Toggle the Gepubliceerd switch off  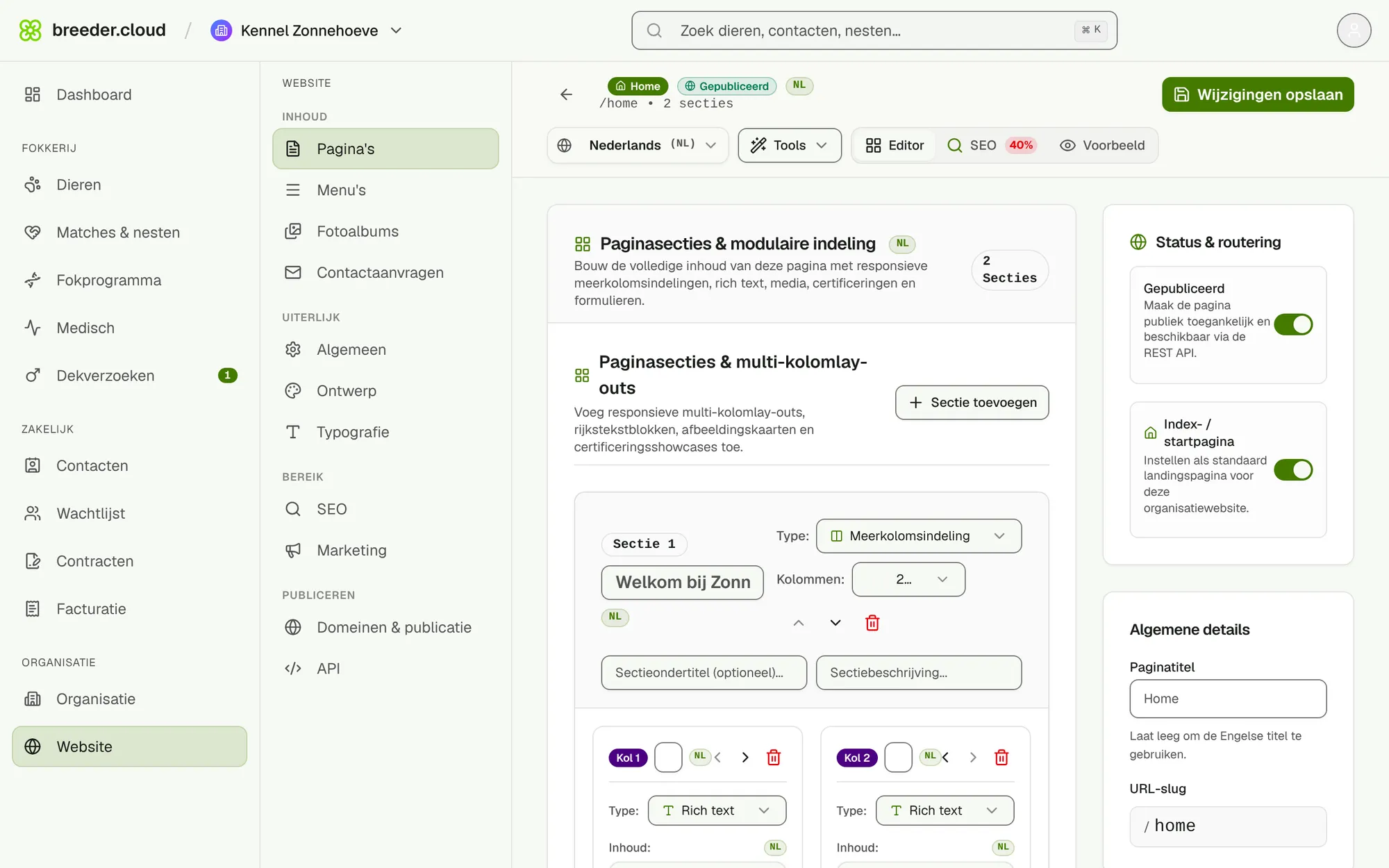click(x=1293, y=324)
